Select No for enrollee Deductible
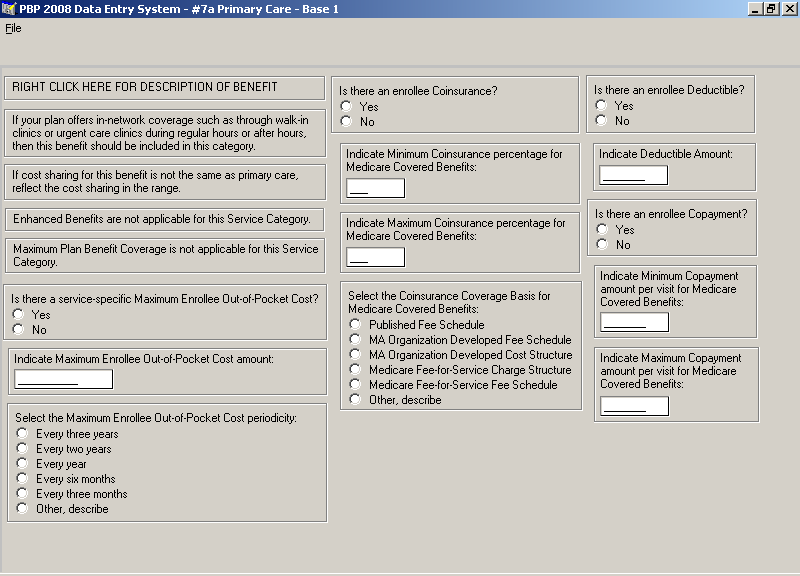The width and height of the screenshot is (800, 576). point(601,120)
